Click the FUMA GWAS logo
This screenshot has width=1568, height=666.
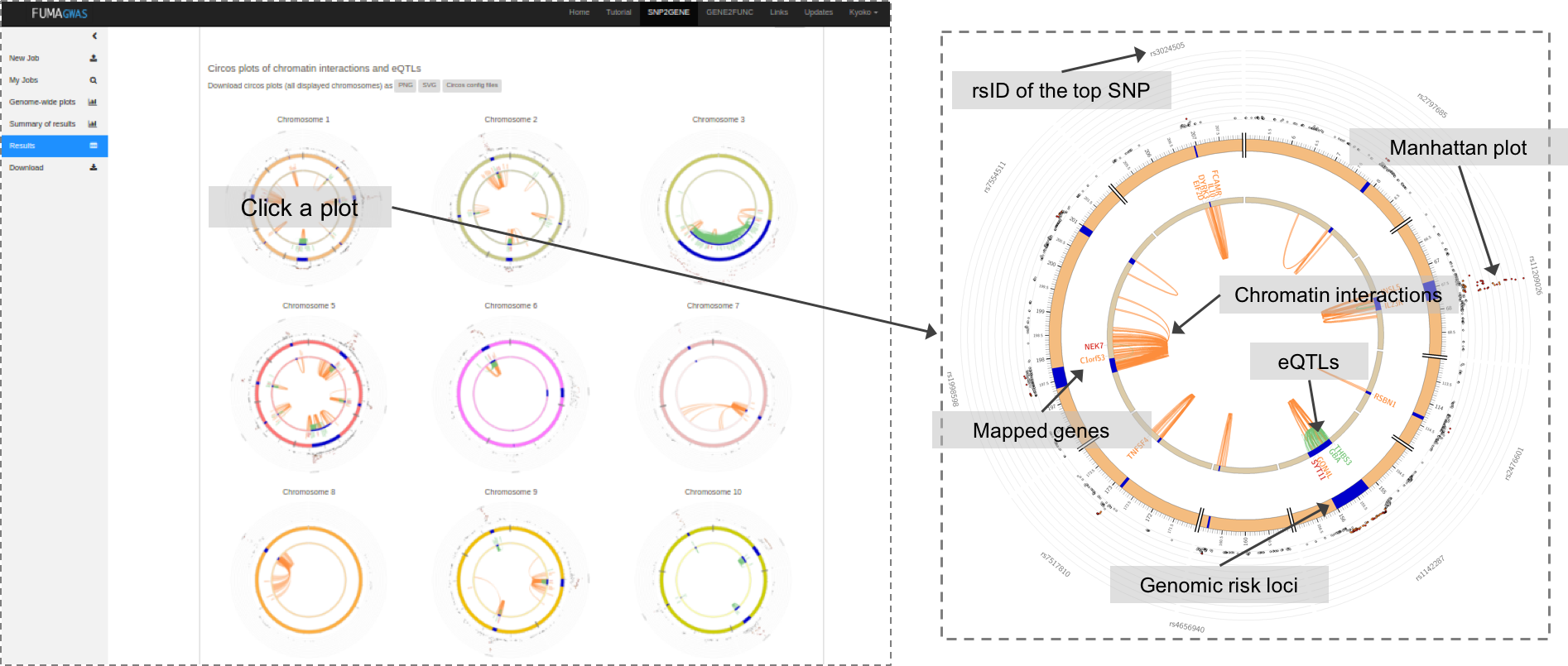[59, 13]
